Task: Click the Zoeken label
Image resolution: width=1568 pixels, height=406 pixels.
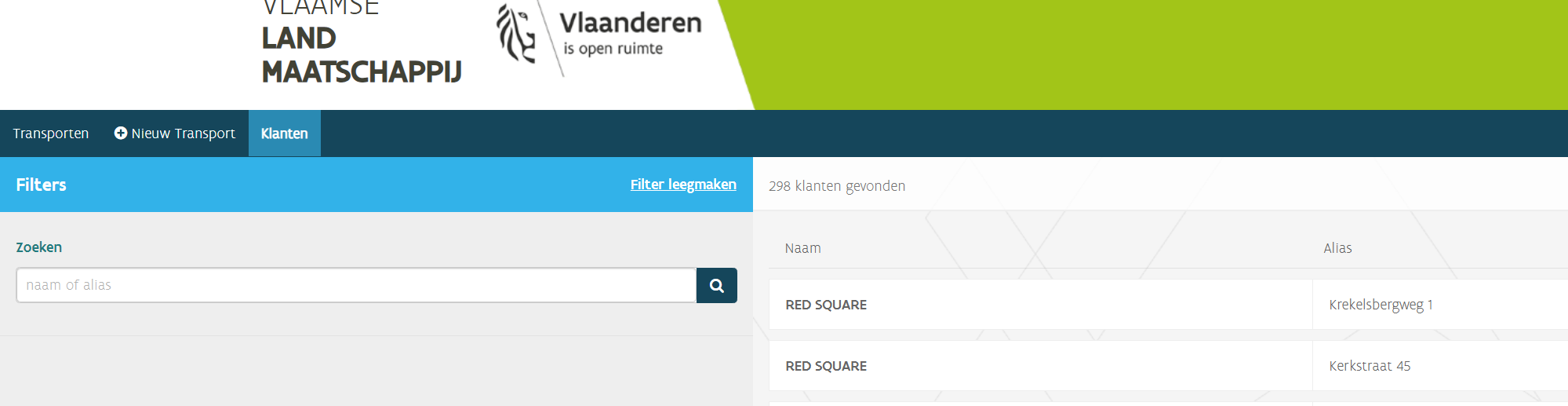Action: point(39,247)
